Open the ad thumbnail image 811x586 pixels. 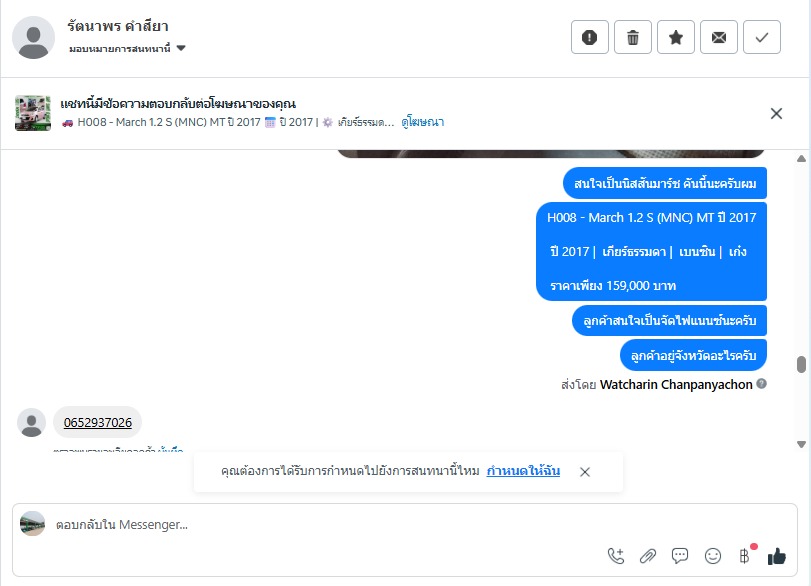click(33, 113)
